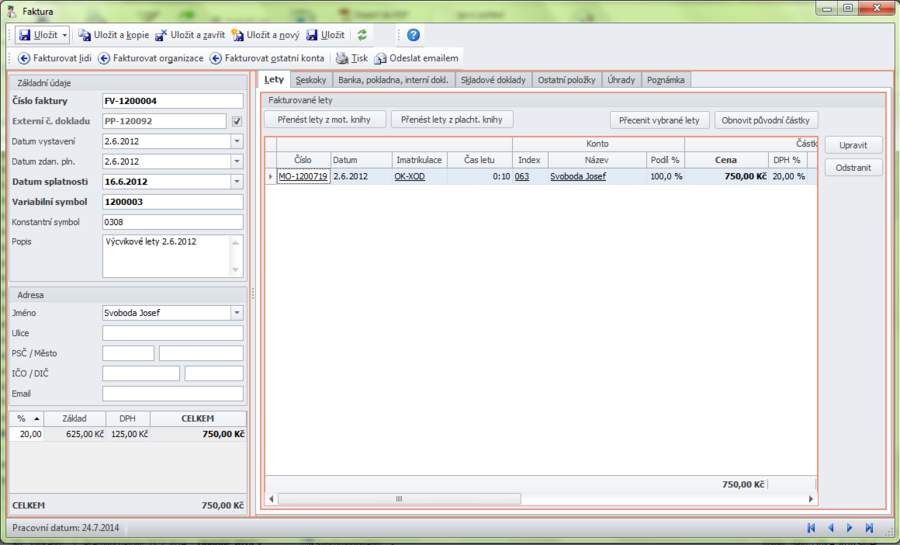
Task: Expand the Uložit split-button arrow
Action: click(65, 35)
